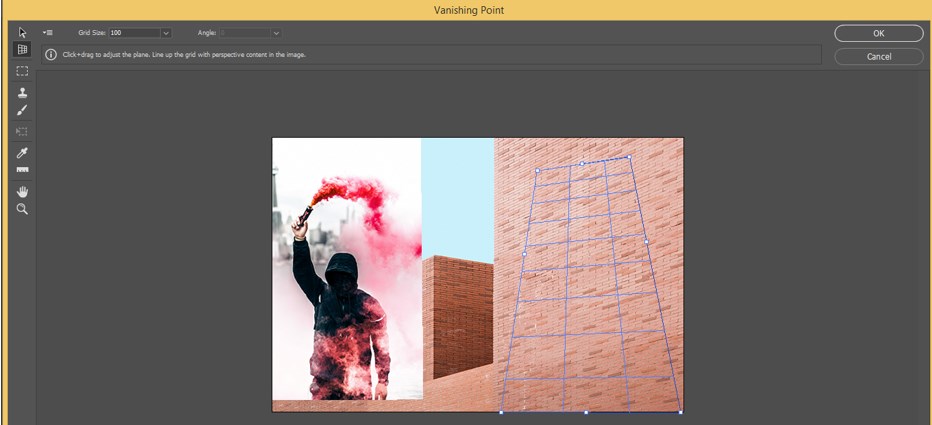Click the bottom-left corner handle of the plane

click(500, 412)
